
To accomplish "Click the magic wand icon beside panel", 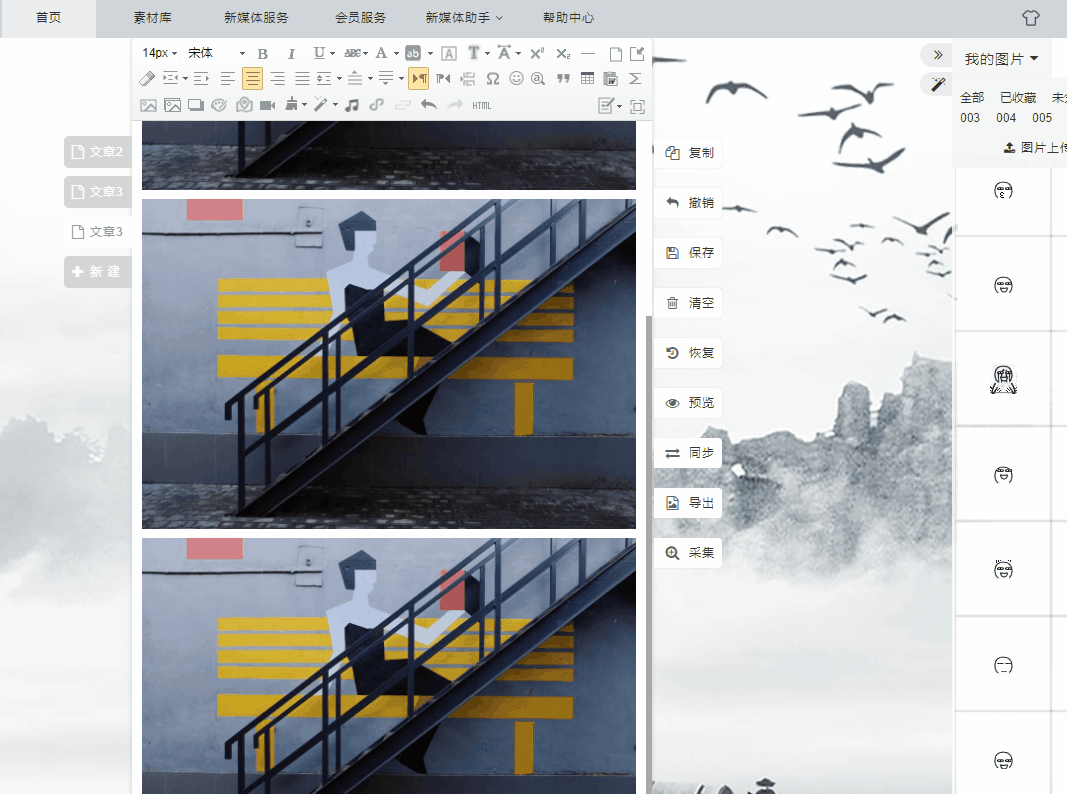I will (x=938, y=84).
